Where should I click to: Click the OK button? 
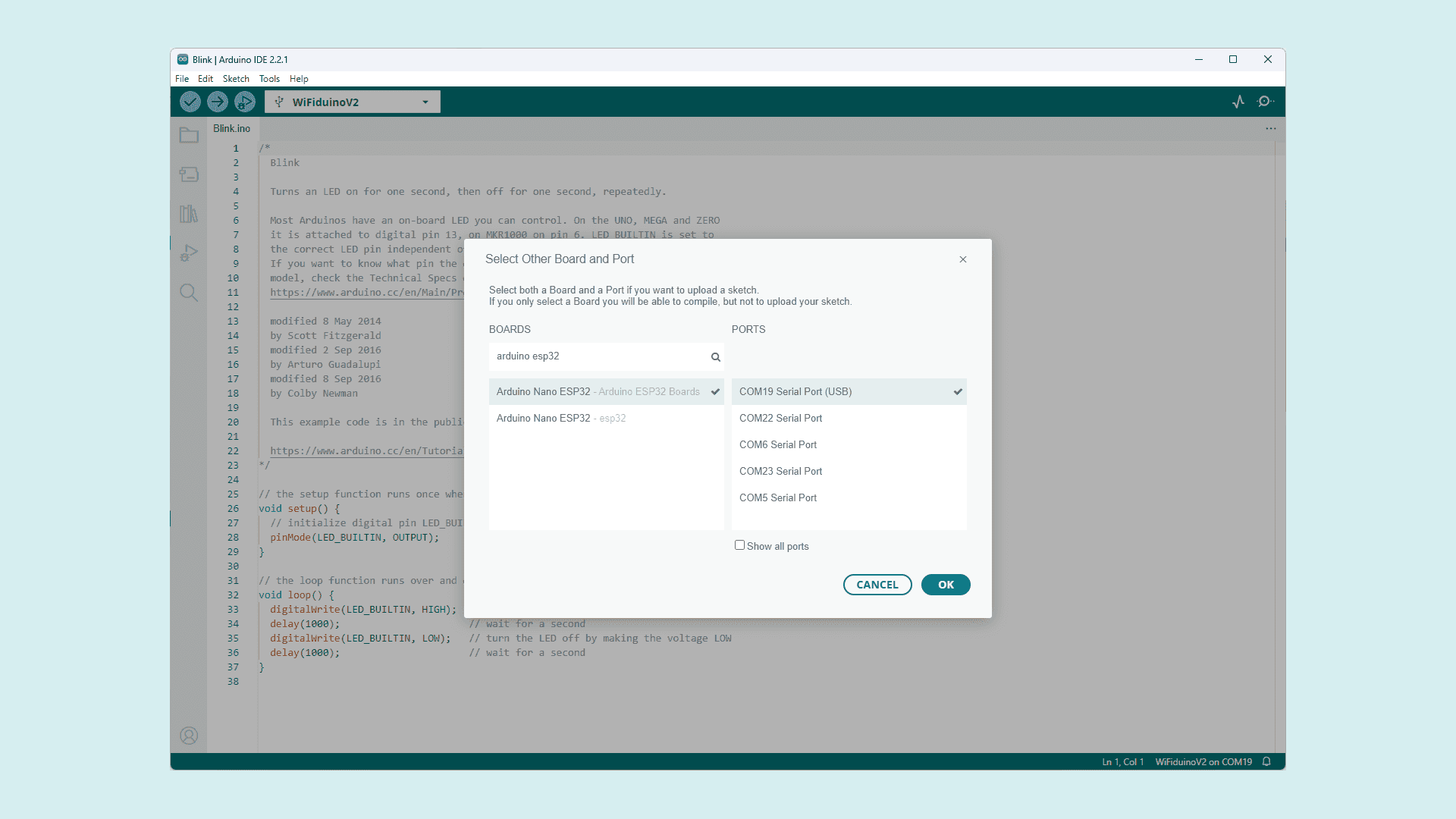pos(946,585)
